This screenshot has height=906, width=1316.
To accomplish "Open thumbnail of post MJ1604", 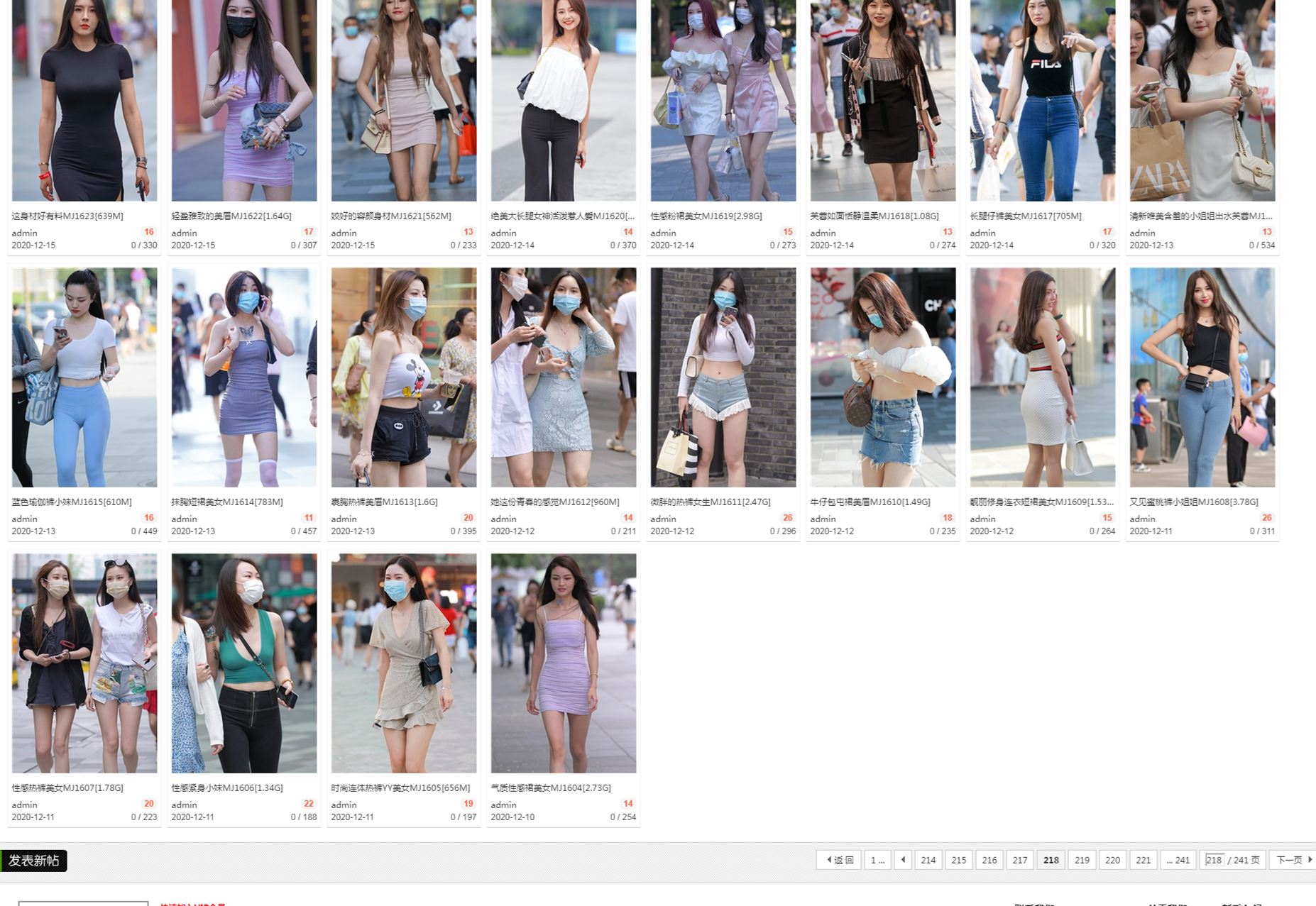I will pyautogui.click(x=564, y=663).
